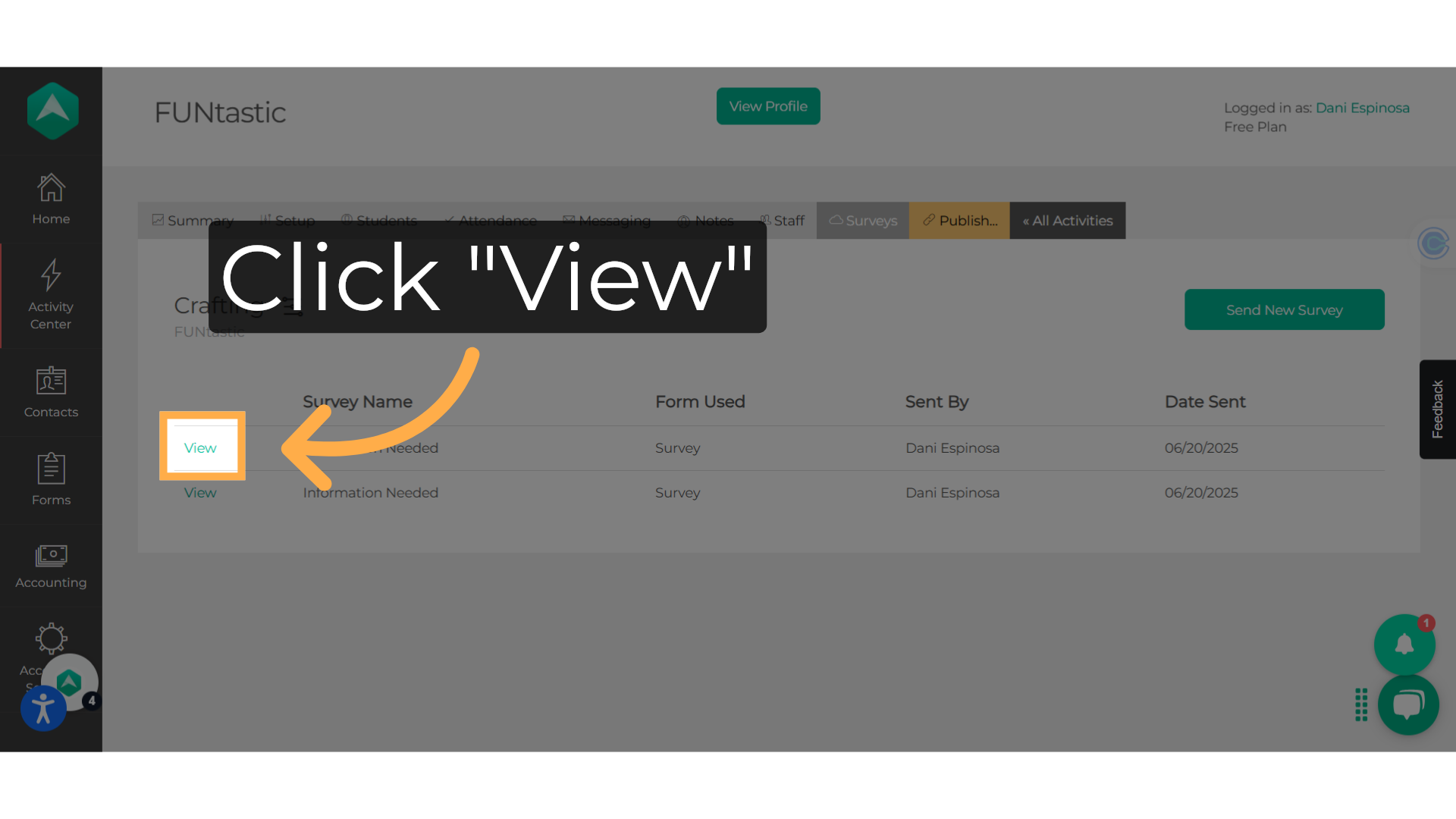
Task: Switch to the Setup tab
Action: [x=287, y=221]
